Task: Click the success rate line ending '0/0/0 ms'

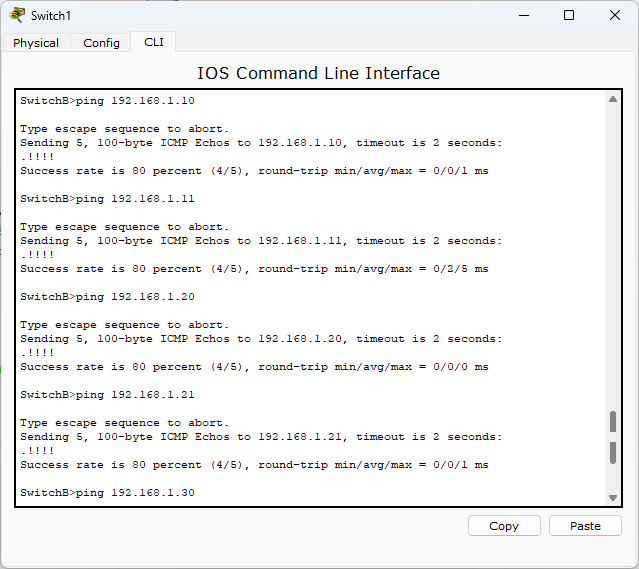Action: [x=254, y=367]
